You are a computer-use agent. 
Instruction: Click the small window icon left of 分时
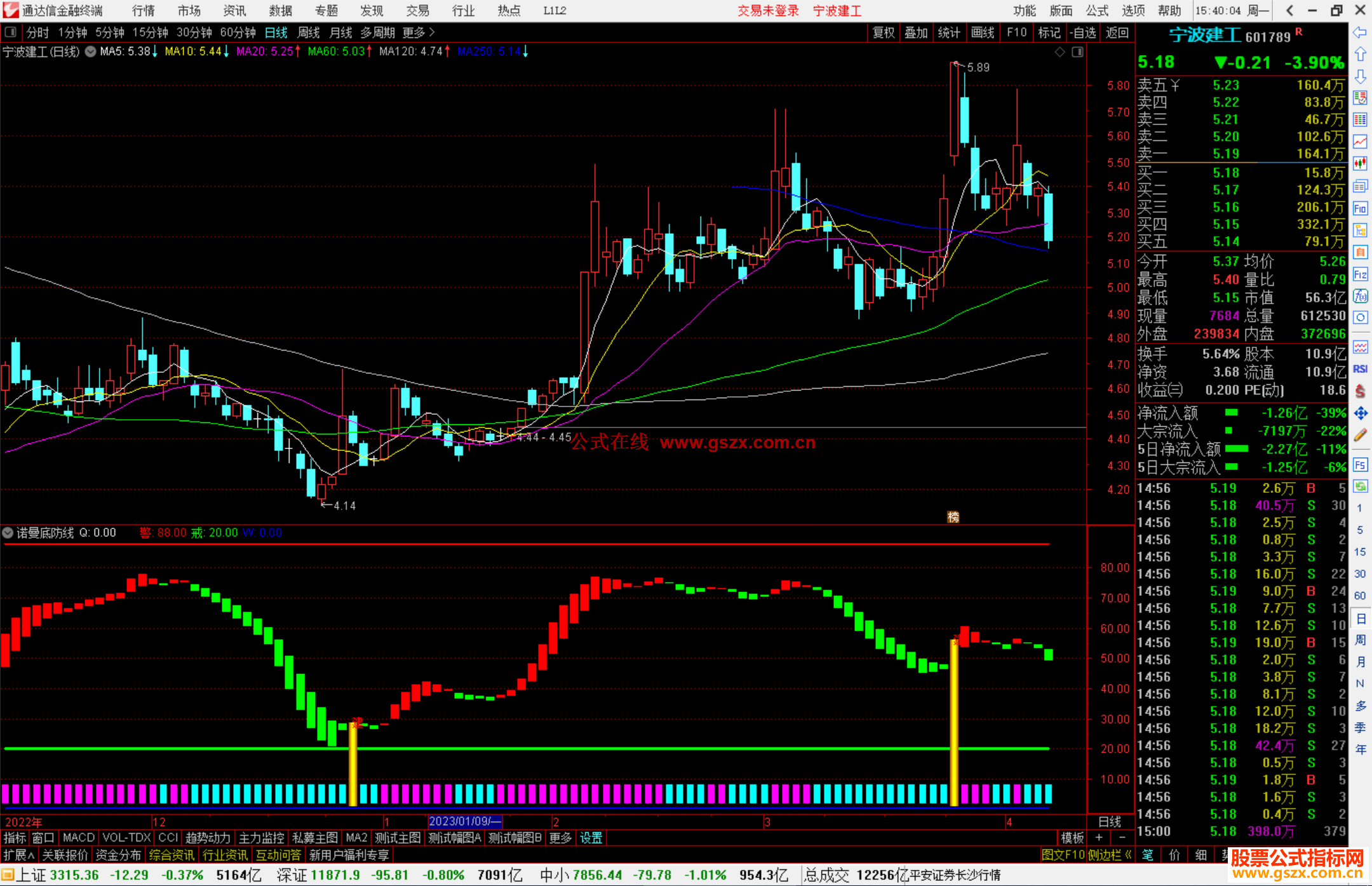(10, 32)
